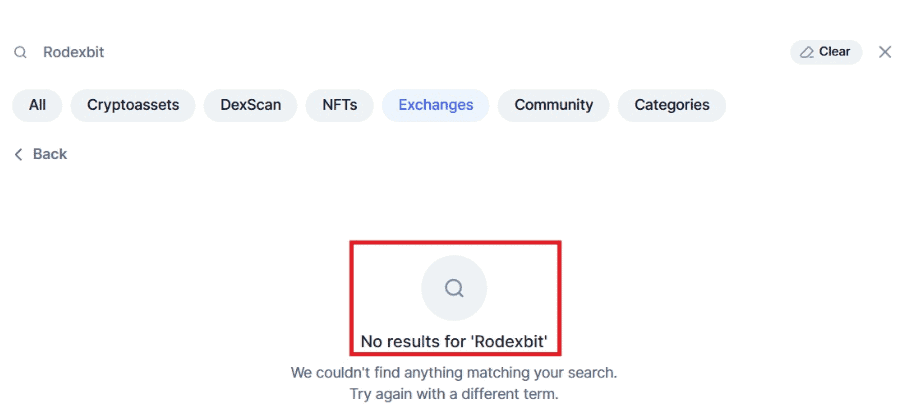
Task: Show results under NFTs tab
Action: (x=339, y=105)
